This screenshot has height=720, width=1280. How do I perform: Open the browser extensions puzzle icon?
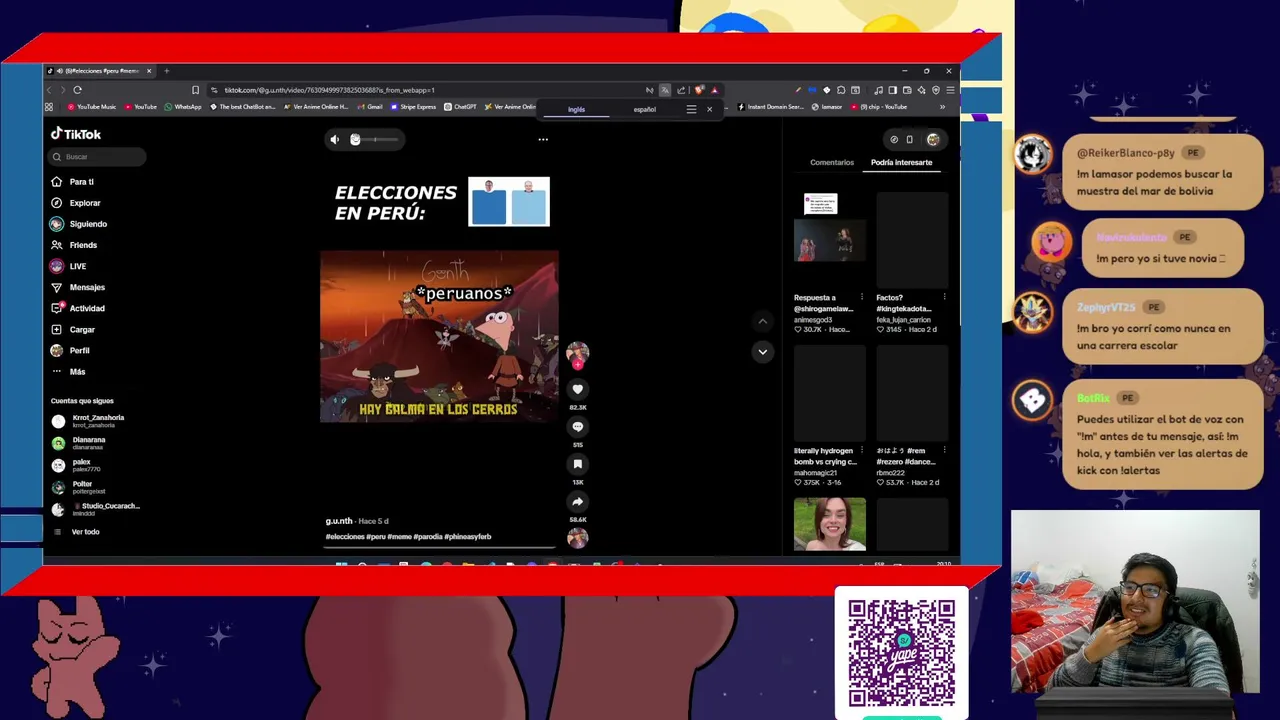[841, 90]
